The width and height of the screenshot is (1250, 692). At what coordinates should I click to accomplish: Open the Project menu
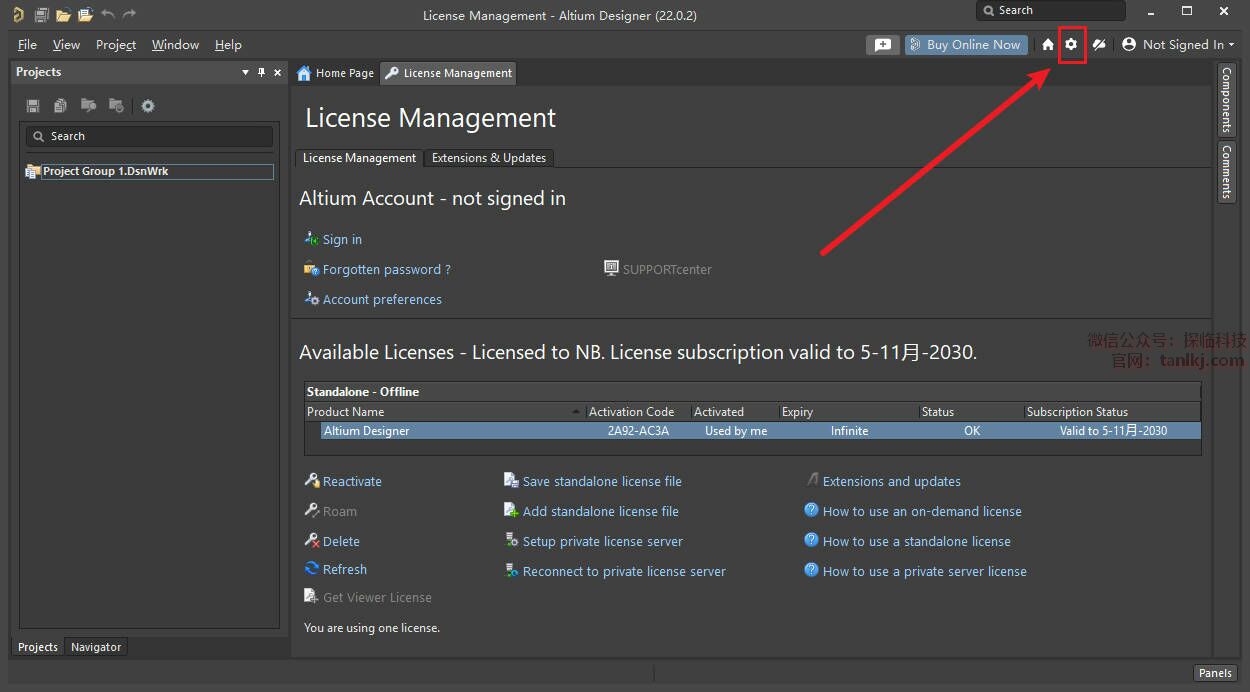pos(116,44)
